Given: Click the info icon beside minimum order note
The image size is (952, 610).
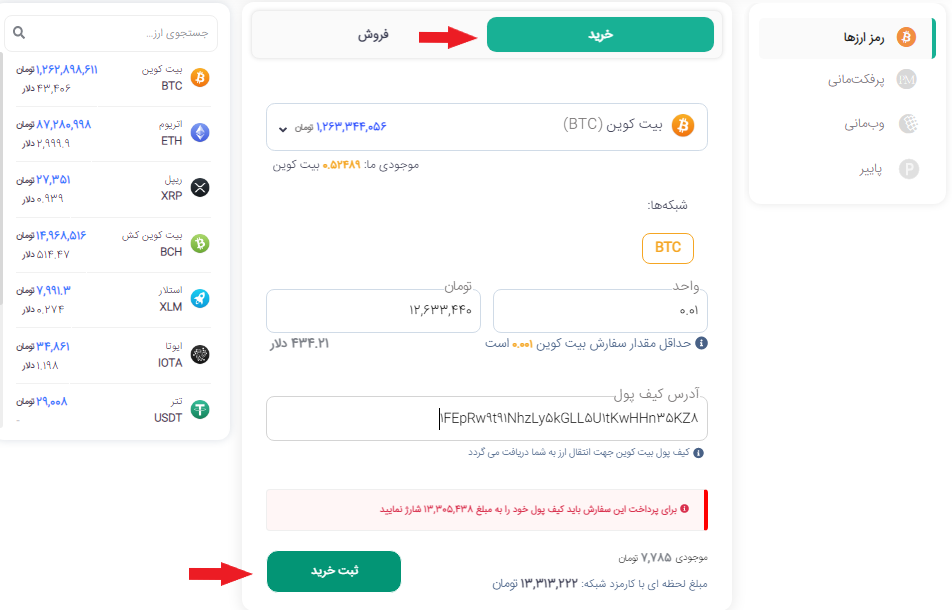Looking at the screenshot, I should click(701, 344).
